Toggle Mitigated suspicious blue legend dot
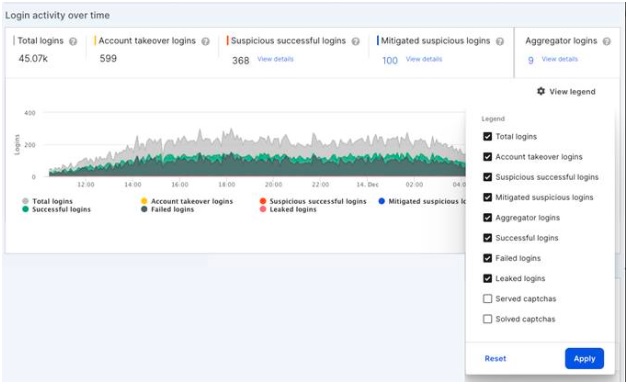Viewport: 628px width, 385px height. coord(382,201)
